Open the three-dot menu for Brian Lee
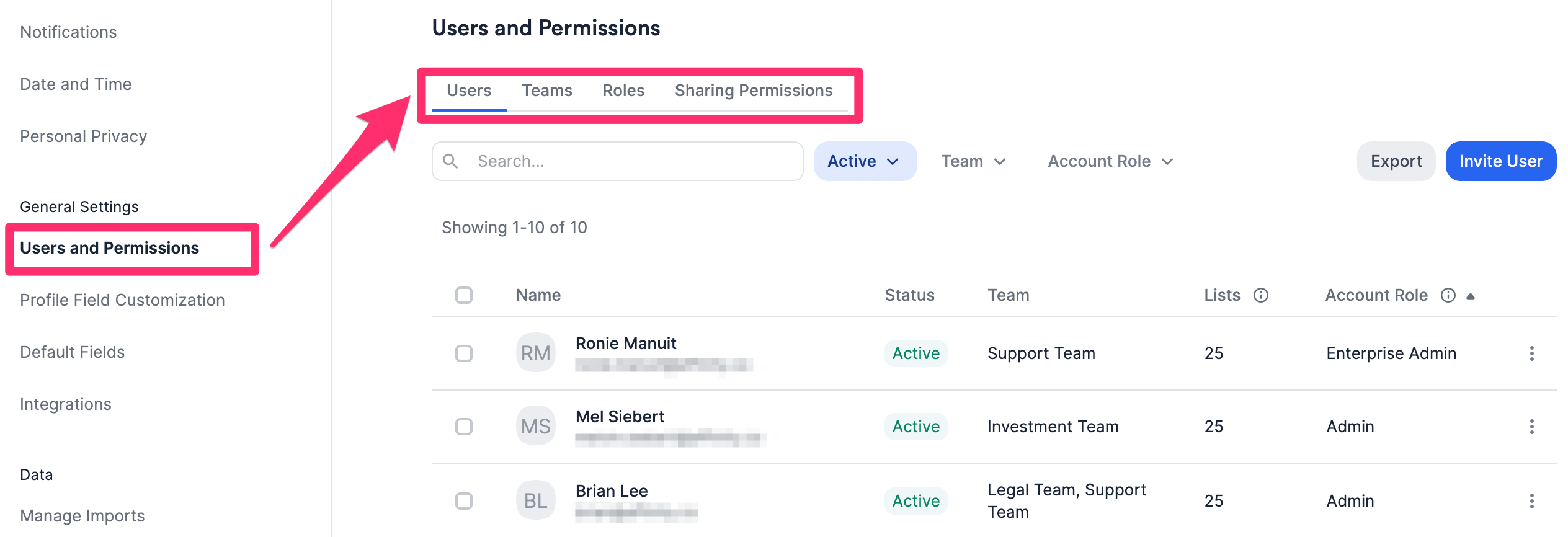1568x537 pixels. click(1531, 501)
